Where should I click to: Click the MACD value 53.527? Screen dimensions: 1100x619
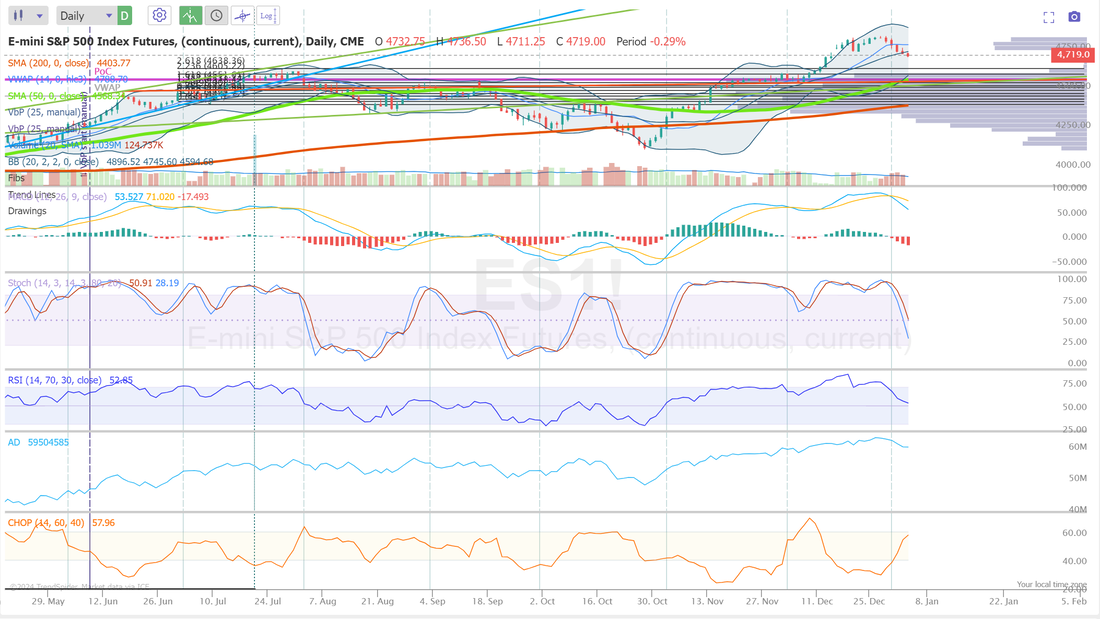pyautogui.click(x=128, y=197)
